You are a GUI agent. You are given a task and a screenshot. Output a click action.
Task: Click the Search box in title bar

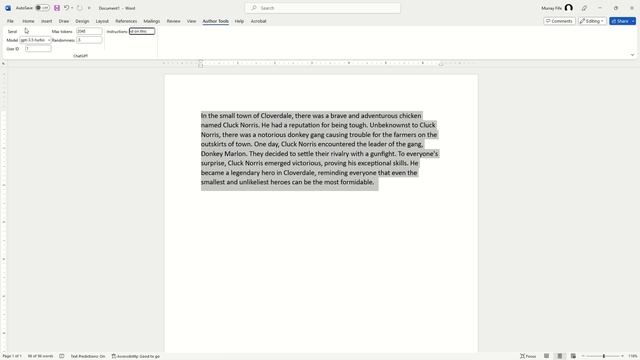click(323, 8)
